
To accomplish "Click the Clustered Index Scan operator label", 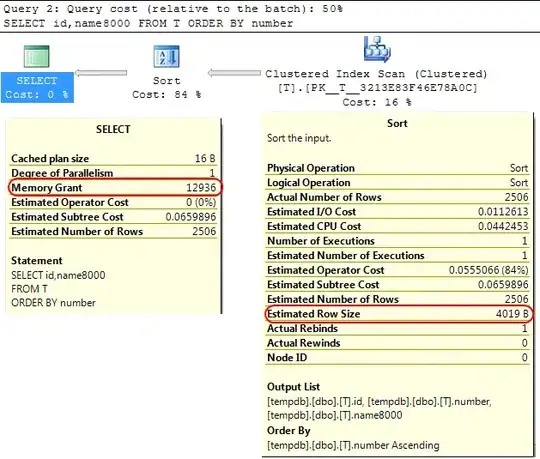I will (x=376, y=88).
